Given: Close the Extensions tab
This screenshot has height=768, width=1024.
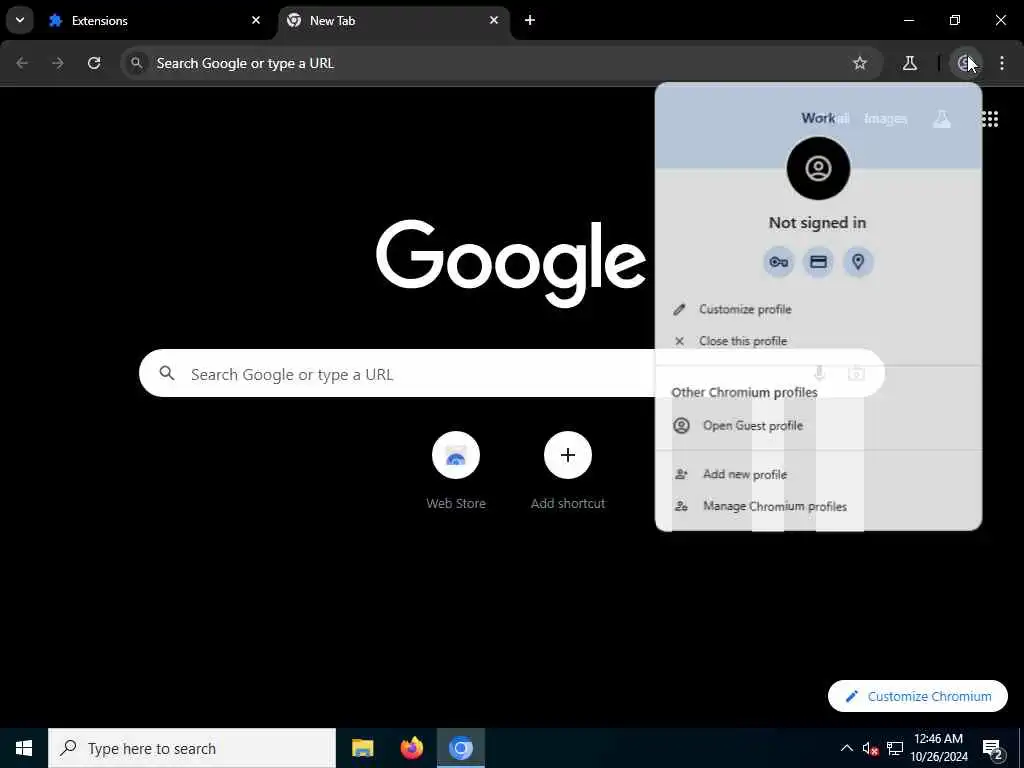Looking at the screenshot, I should tap(256, 20).
